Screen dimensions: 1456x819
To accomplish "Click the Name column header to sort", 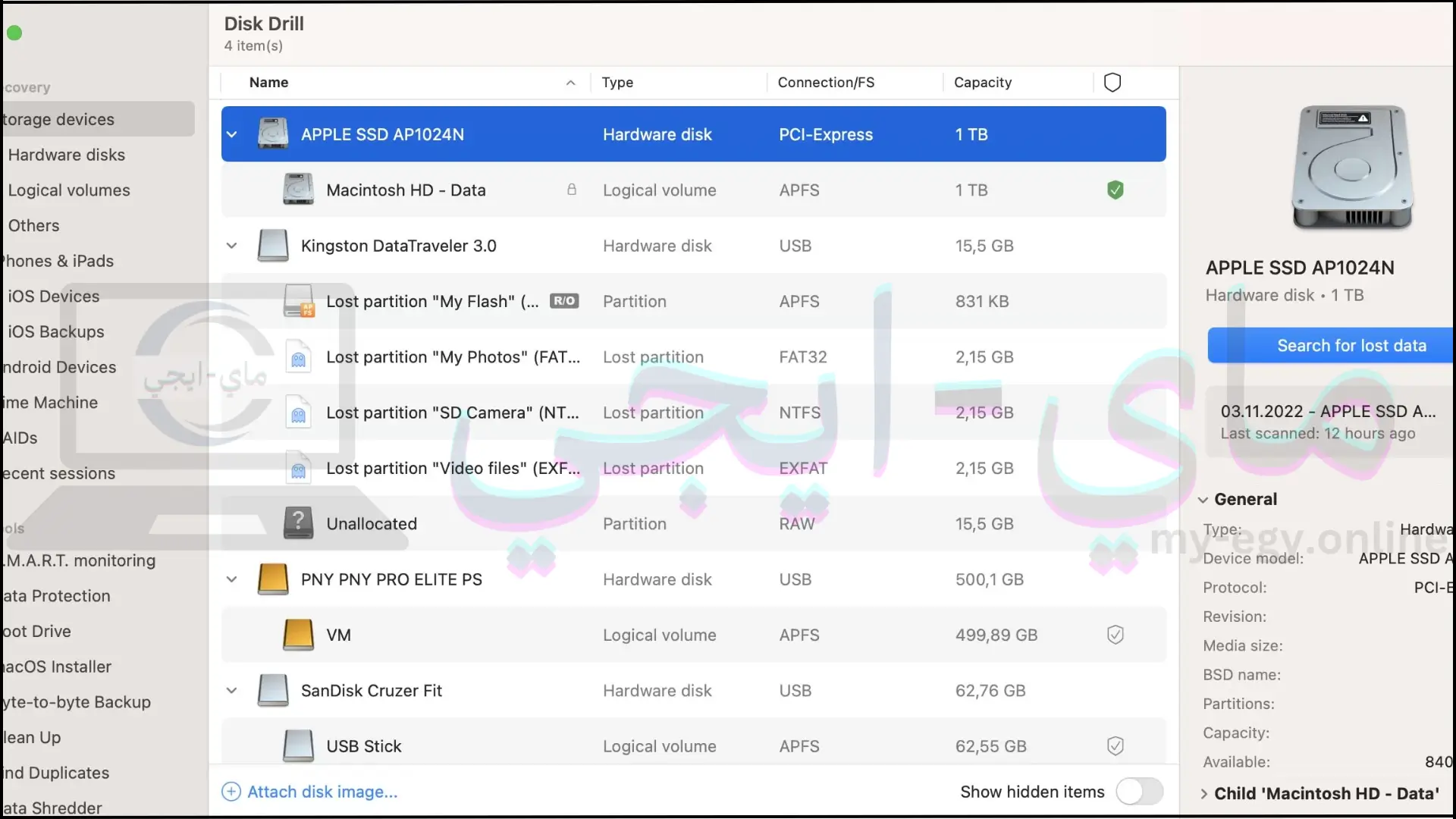I will [268, 82].
